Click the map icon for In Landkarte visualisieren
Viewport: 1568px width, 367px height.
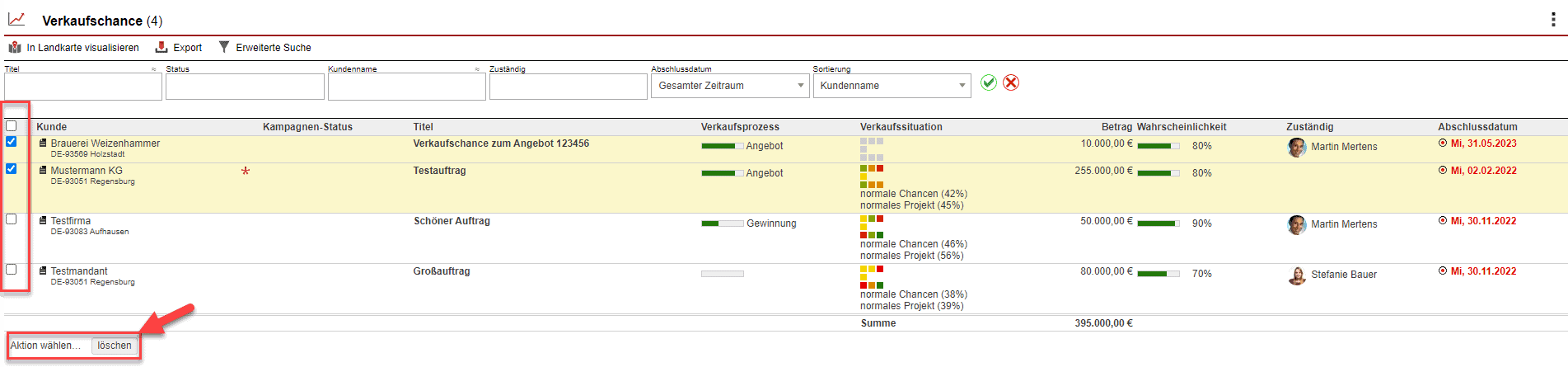tap(15, 47)
